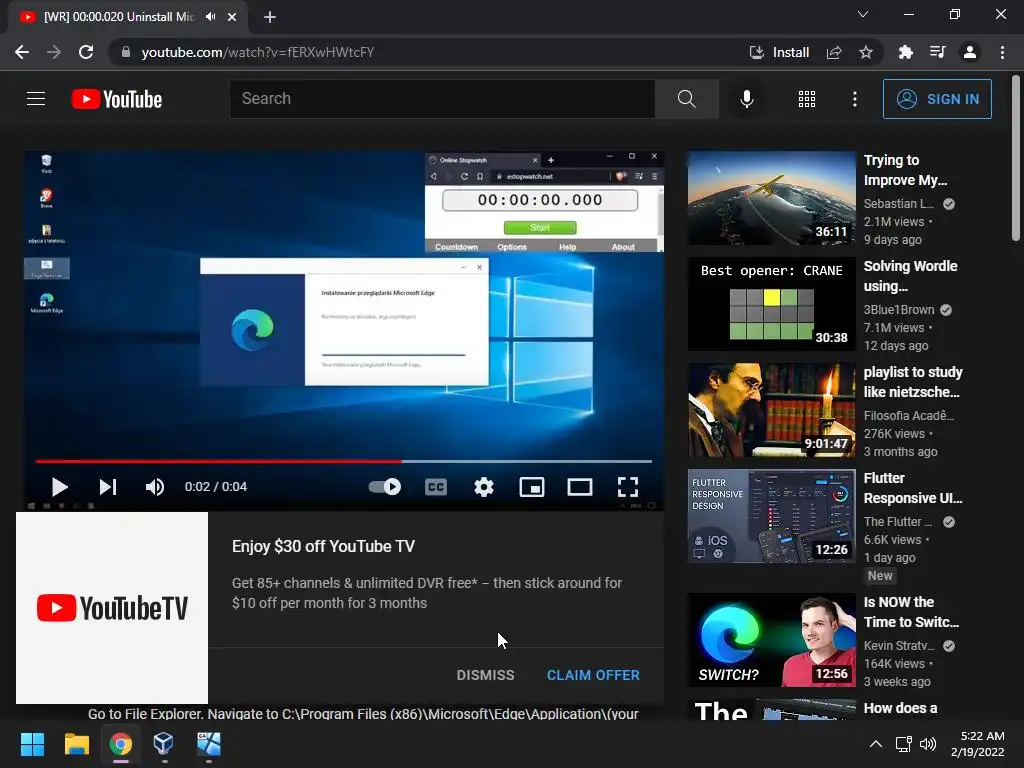Click the page vertical scrollbar

click(x=1016, y=158)
